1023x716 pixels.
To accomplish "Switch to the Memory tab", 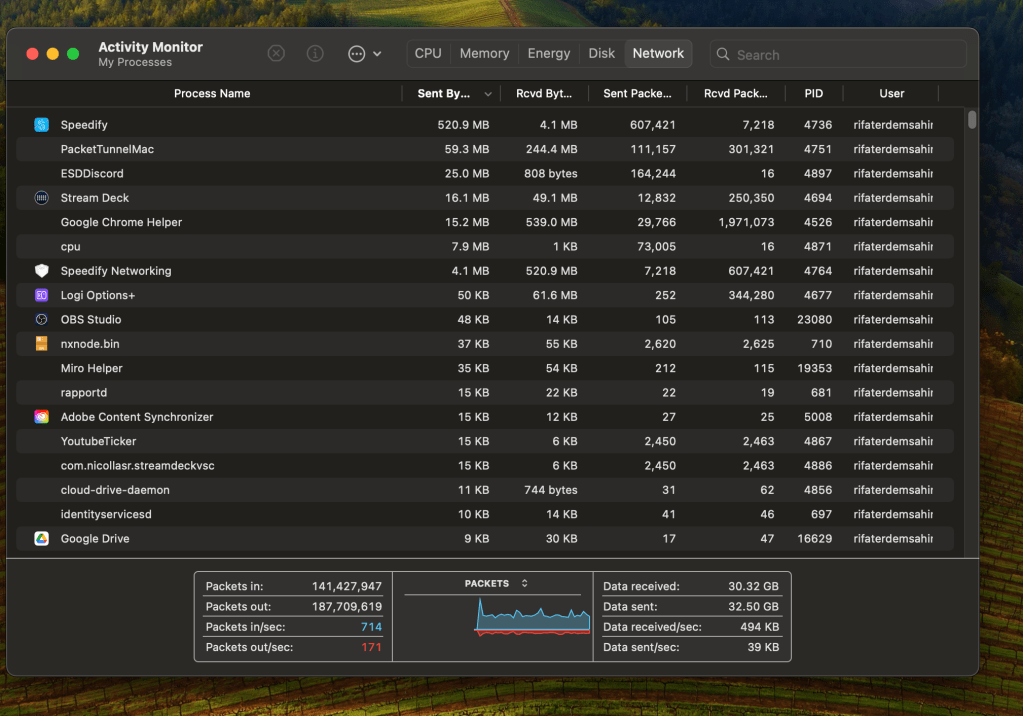I will coord(484,54).
